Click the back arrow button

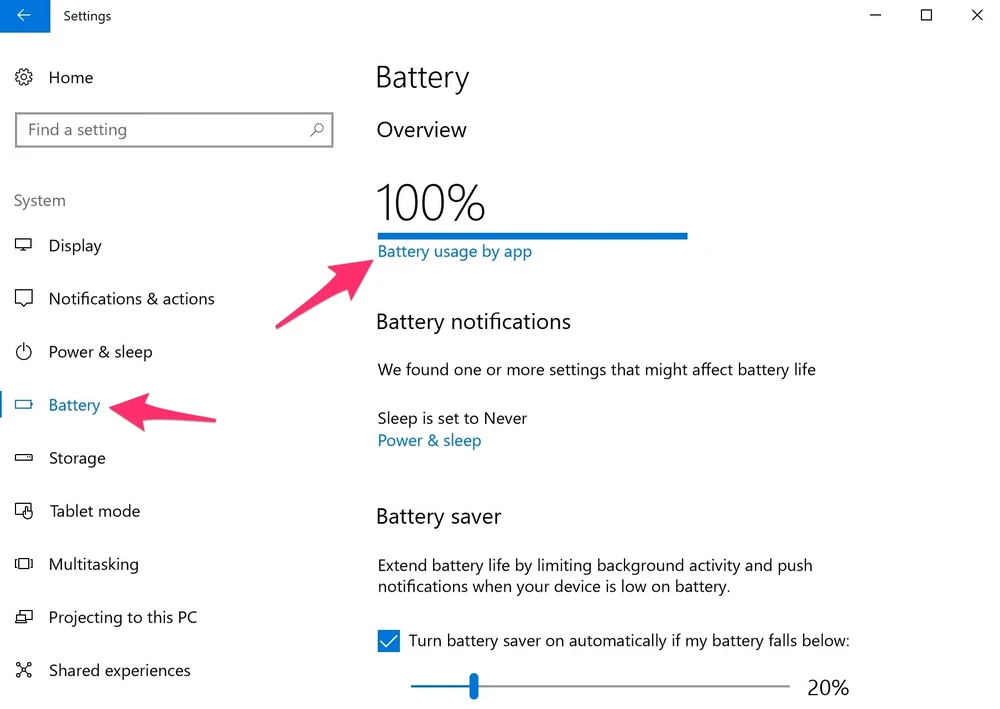tap(23, 16)
